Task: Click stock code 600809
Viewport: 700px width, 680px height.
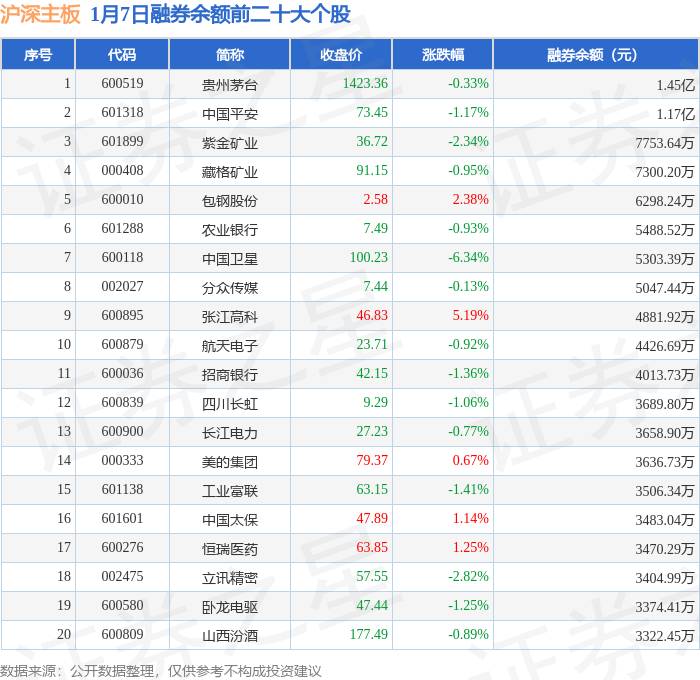Action: coord(122,634)
